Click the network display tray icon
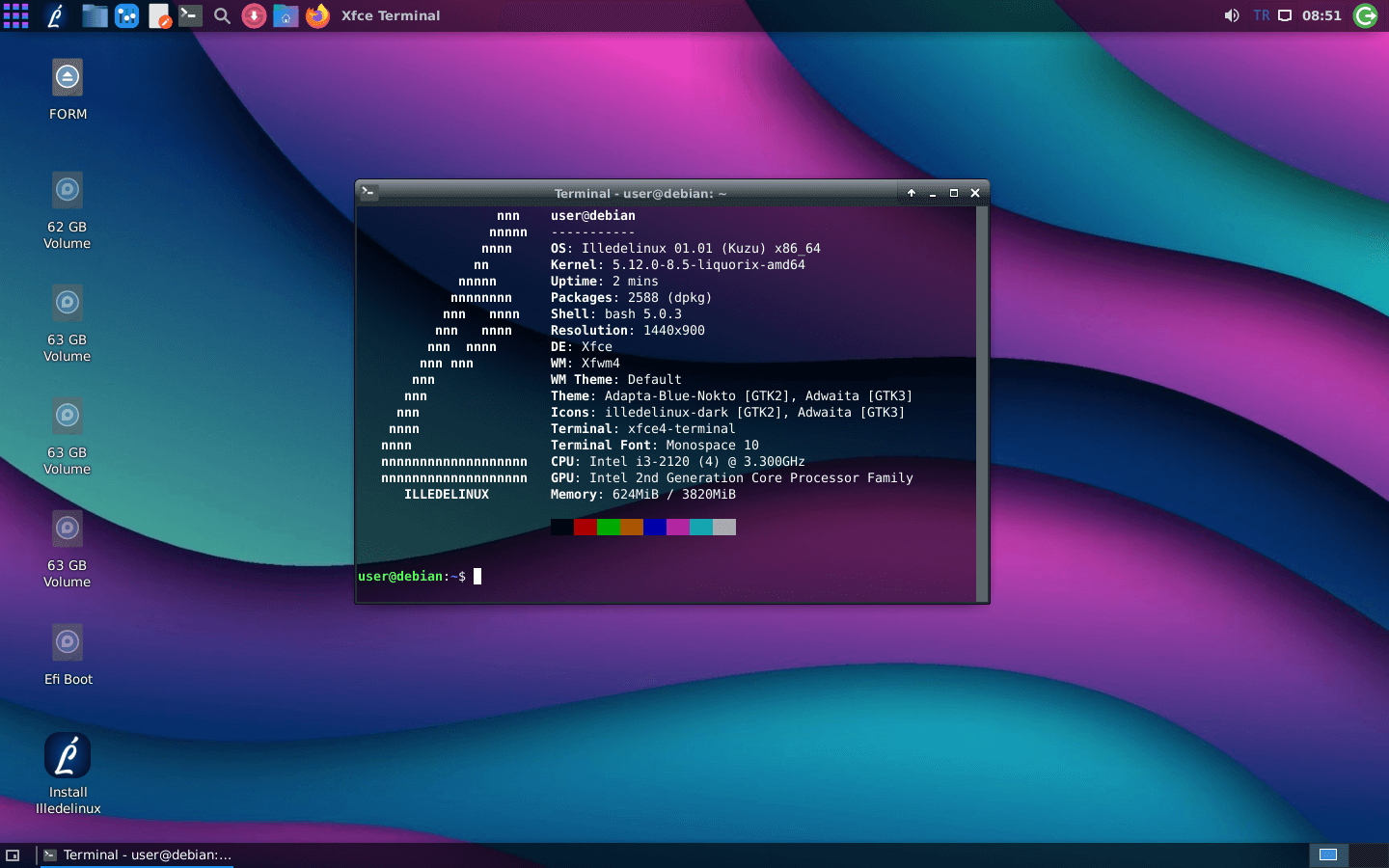 (1285, 15)
